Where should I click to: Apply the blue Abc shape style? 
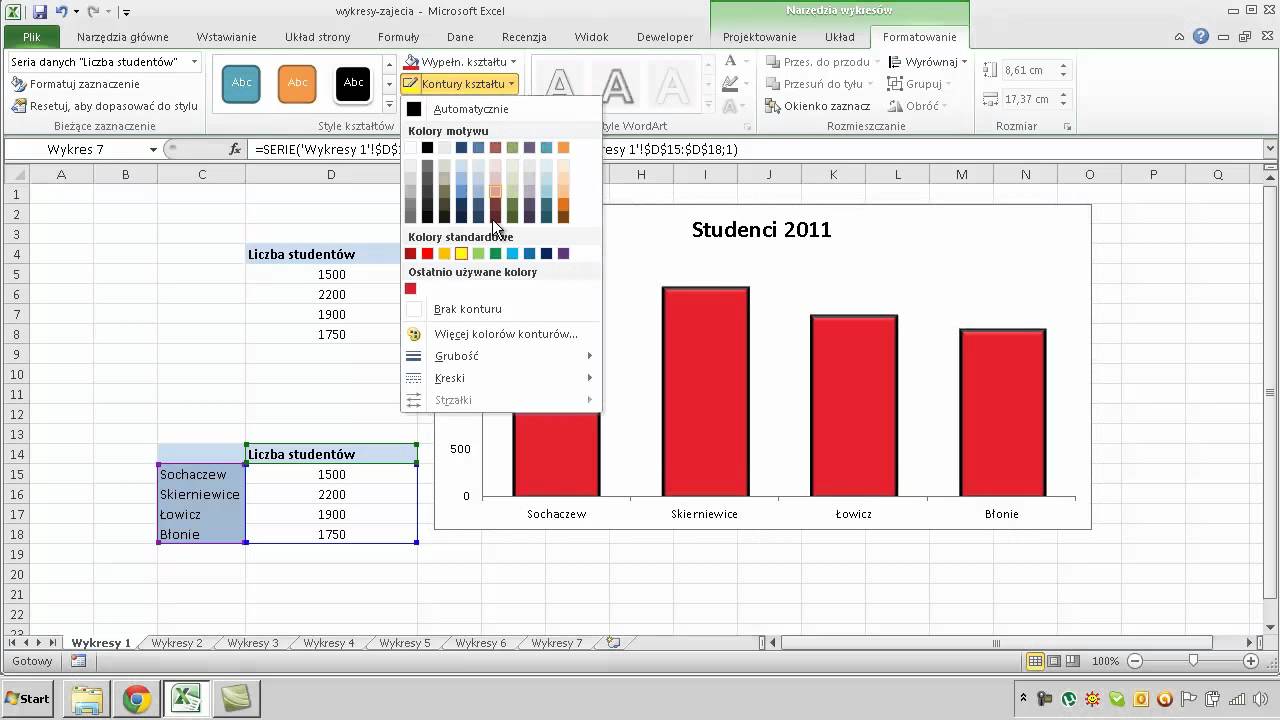pyautogui.click(x=242, y=83)
